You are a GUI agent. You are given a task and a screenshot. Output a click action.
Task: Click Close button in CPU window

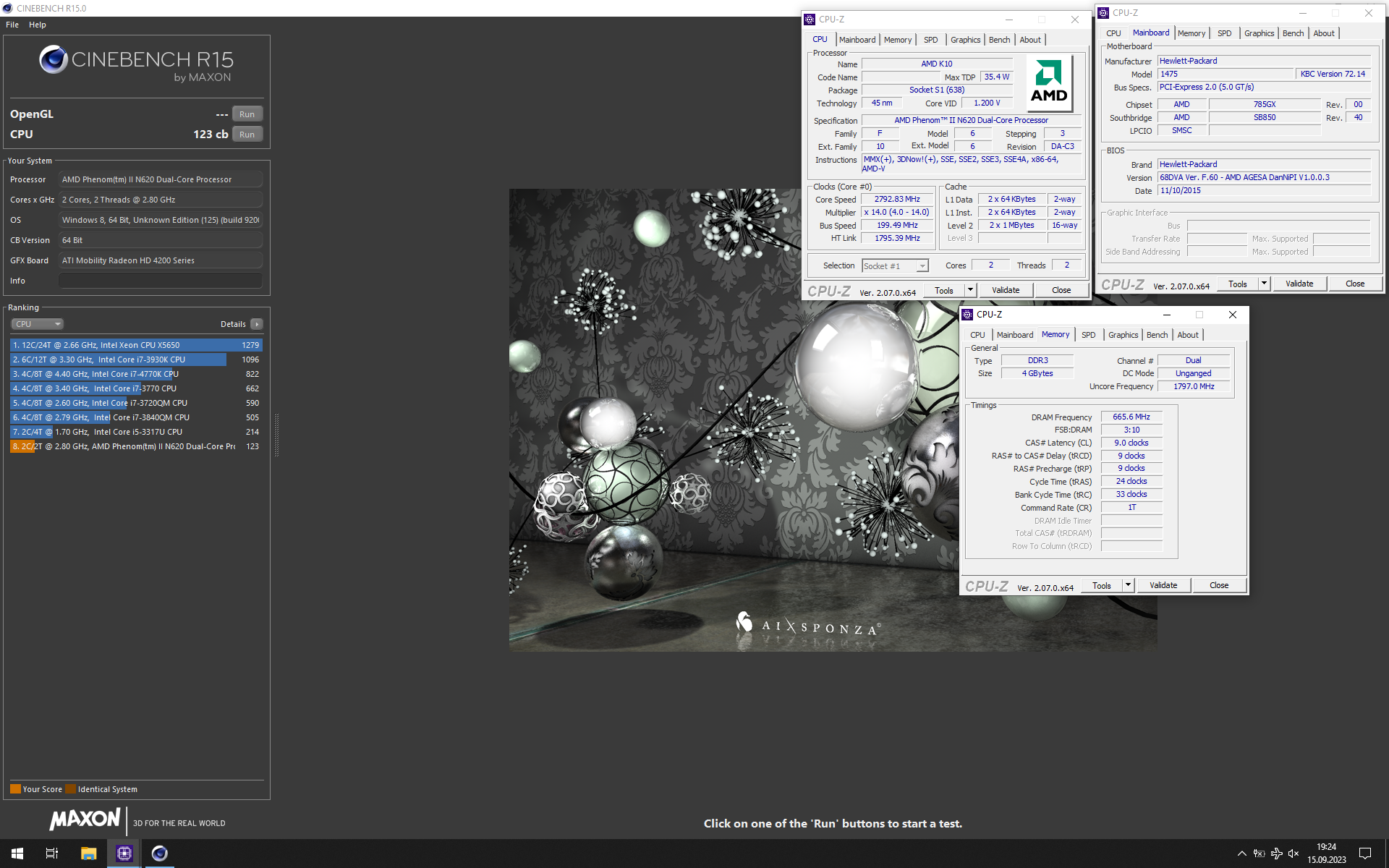tap(1061, 290)
